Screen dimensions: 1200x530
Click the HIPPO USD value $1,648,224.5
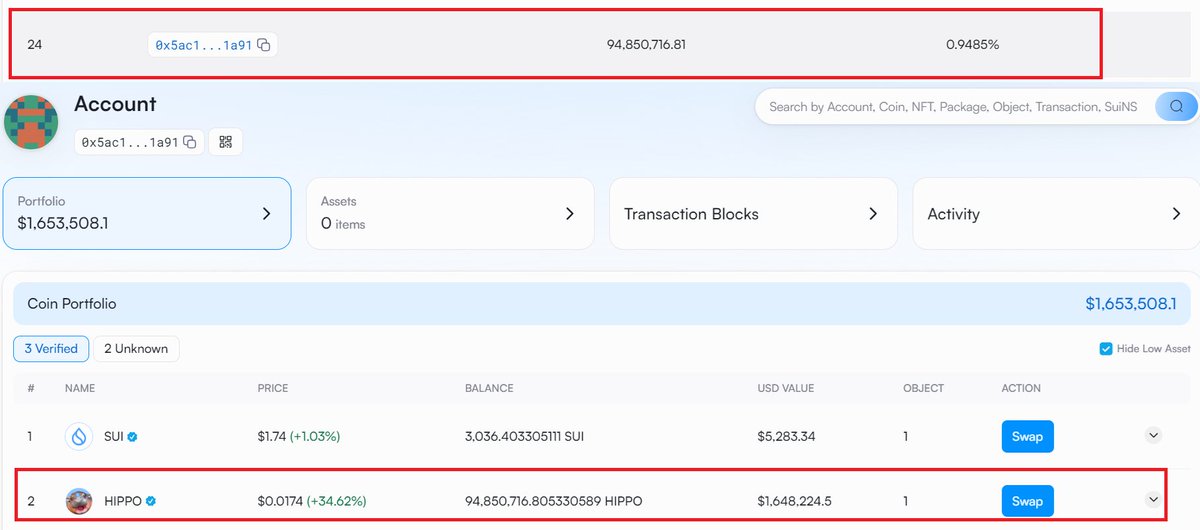tap(794, 500)
